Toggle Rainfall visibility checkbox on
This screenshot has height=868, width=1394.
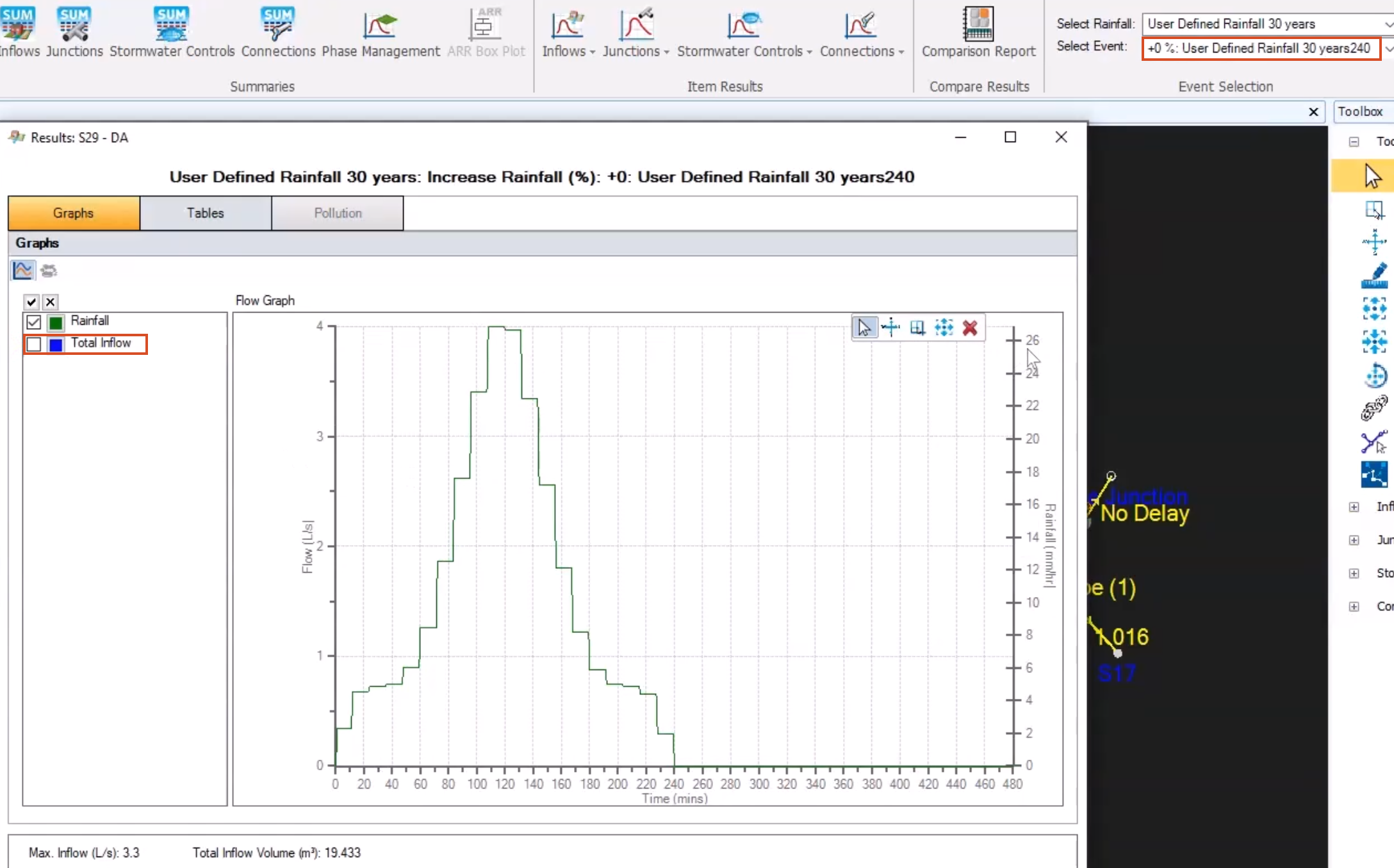(34, 320)
